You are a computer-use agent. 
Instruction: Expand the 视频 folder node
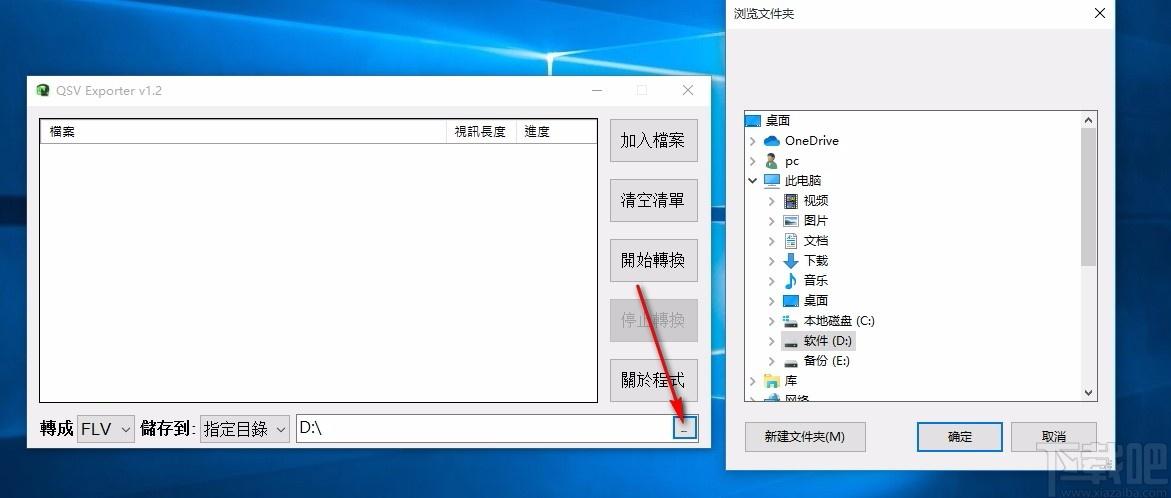[x=771, y=201]
